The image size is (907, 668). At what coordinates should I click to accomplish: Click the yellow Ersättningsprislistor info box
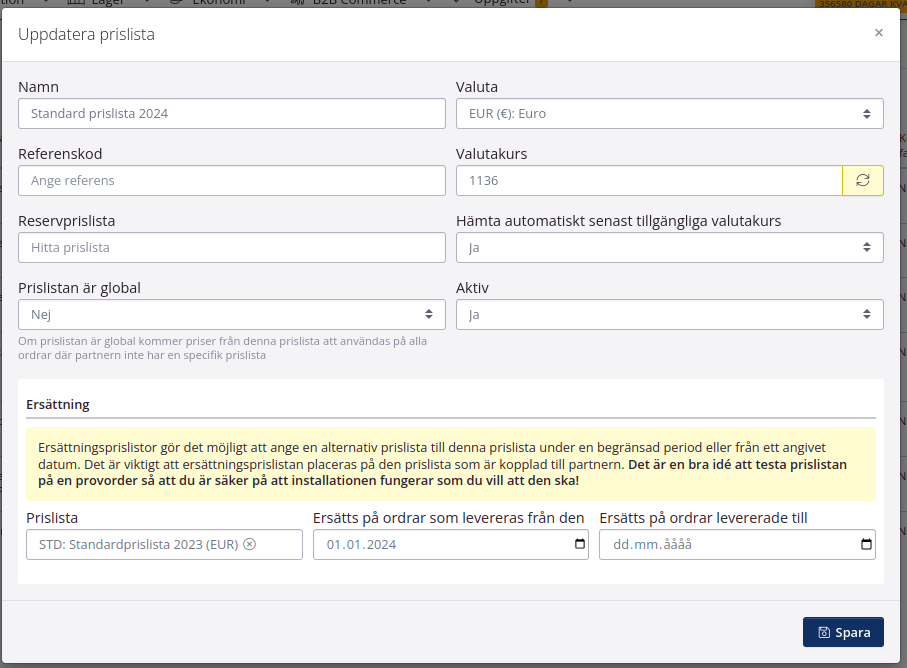point(450,464)
